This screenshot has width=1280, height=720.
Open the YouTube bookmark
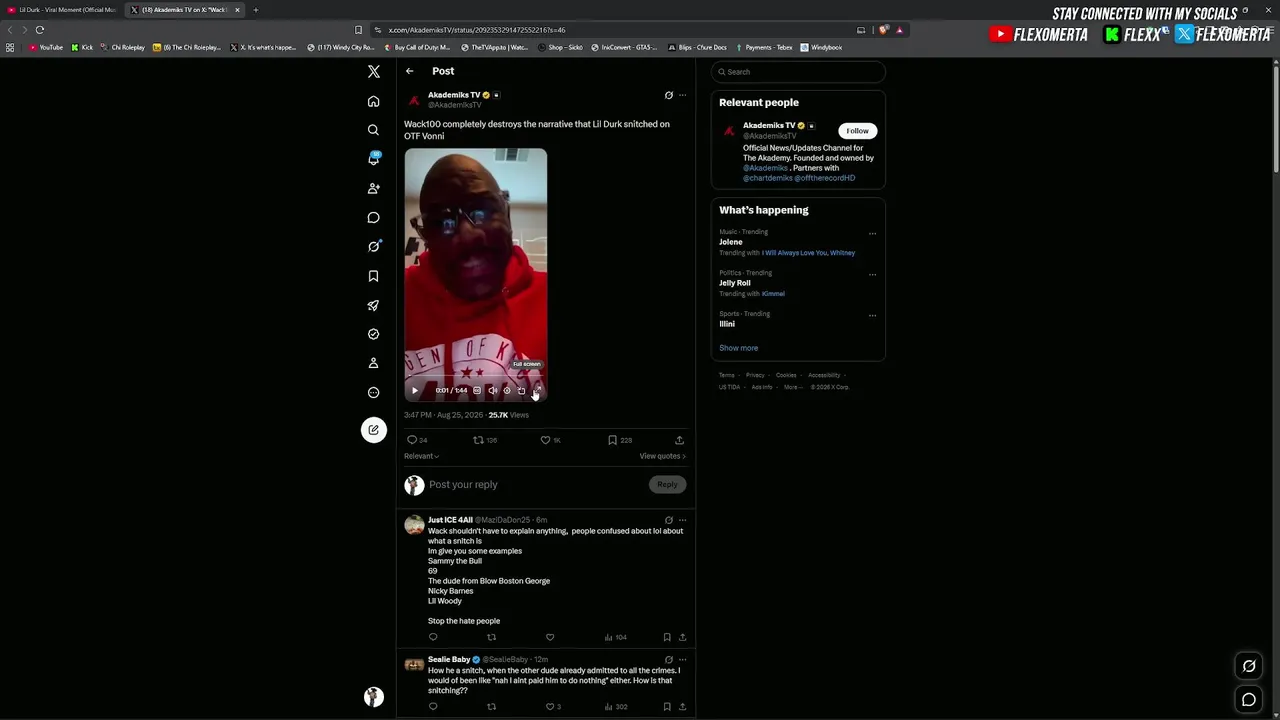46,47
